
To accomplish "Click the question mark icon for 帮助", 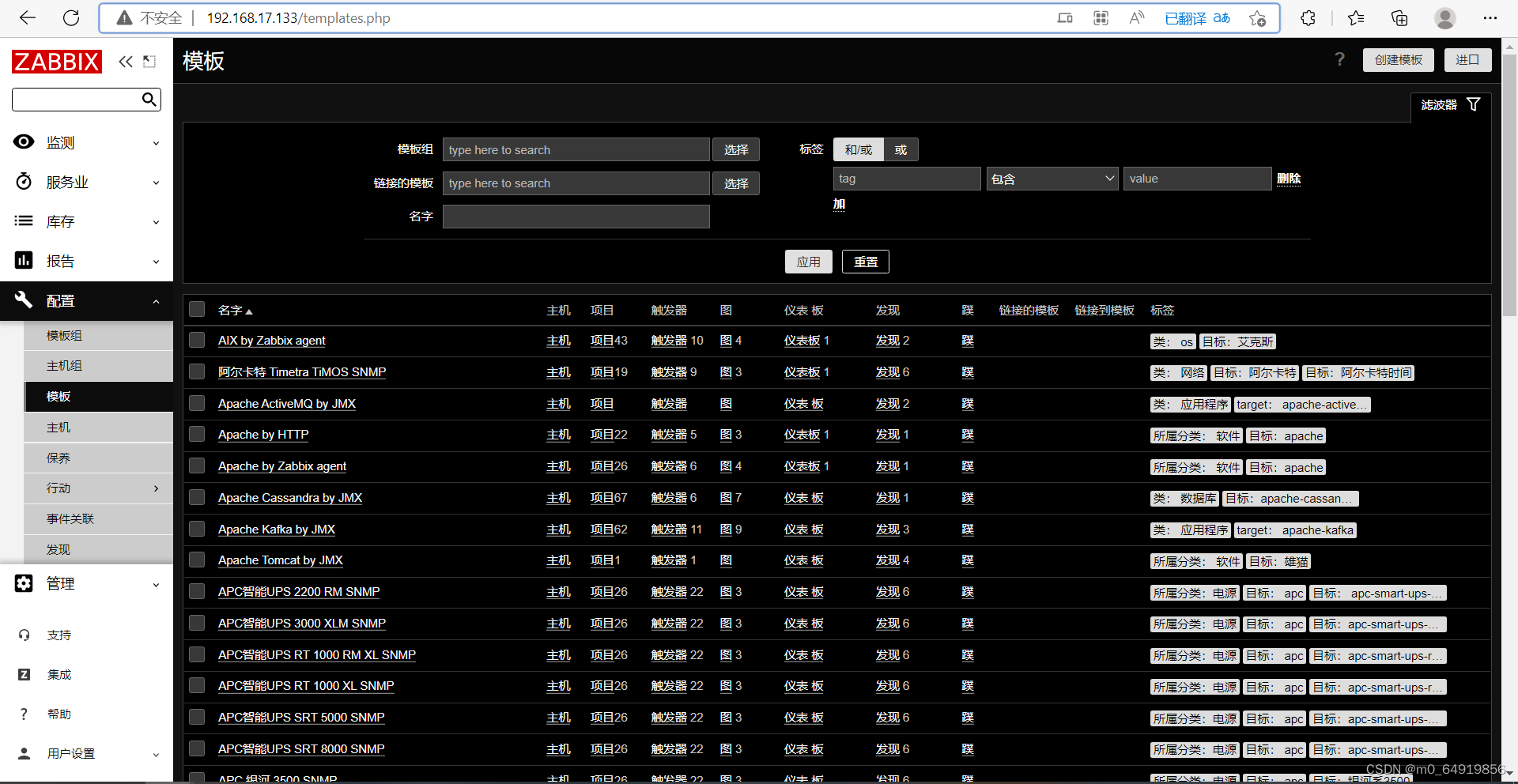I will click(x=24, y=714).
